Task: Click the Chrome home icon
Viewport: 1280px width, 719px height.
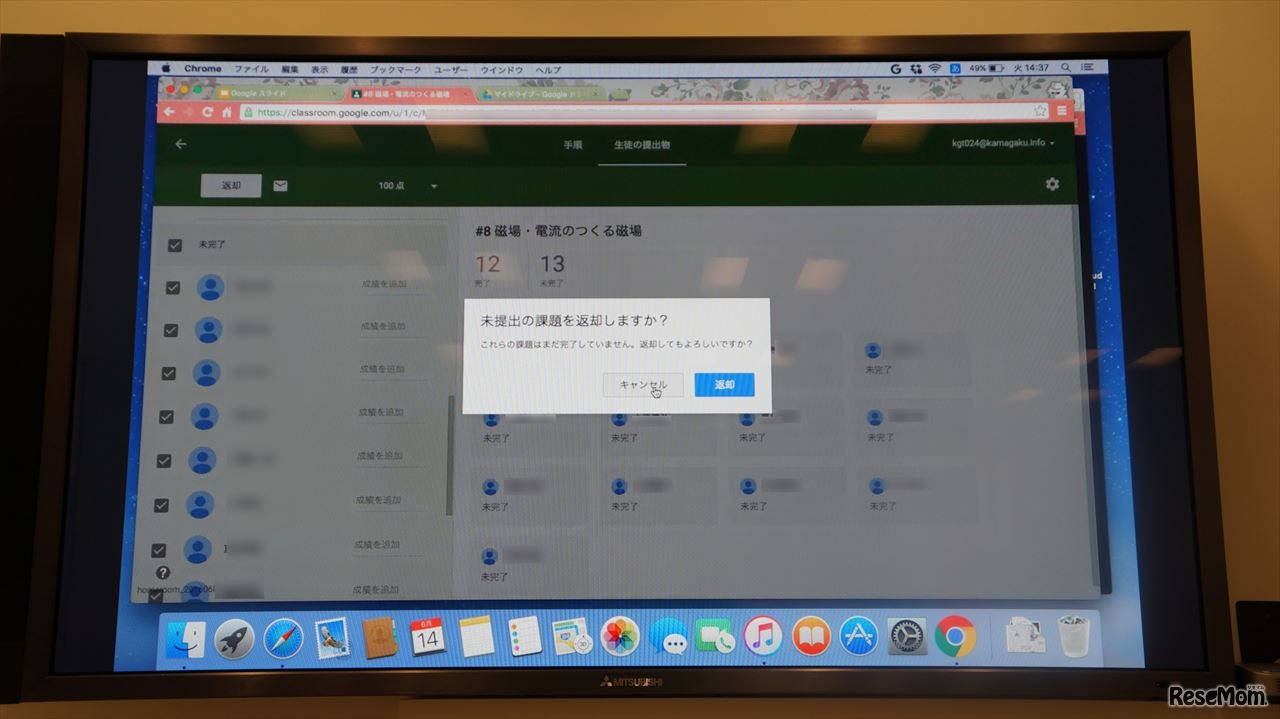Action: tap(227, 112)
